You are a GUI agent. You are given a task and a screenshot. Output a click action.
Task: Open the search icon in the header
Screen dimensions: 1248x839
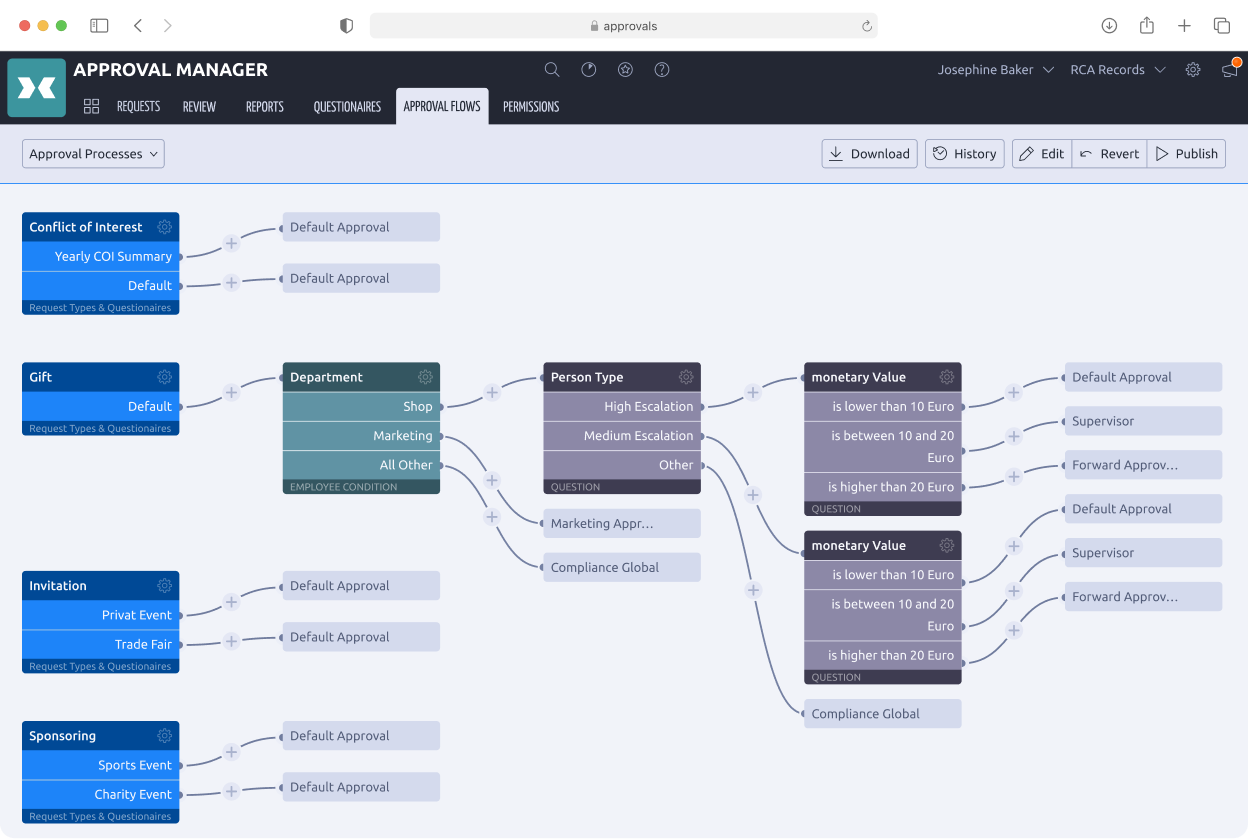[551, 69]
